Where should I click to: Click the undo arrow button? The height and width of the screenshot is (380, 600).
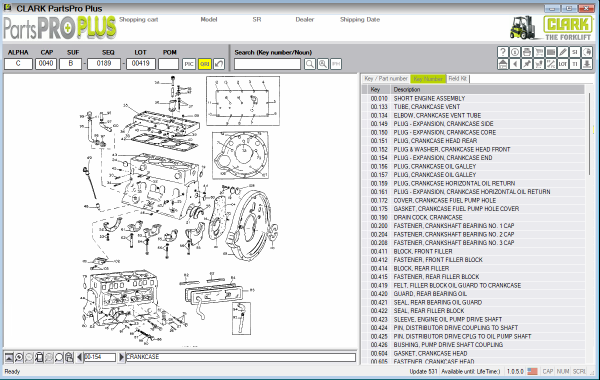coord(219,64)
